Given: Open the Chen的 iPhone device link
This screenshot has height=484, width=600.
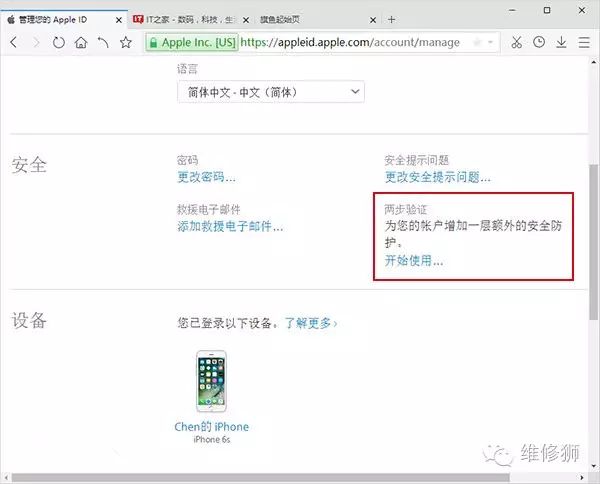Looking at the screenshot, I should pyautogui.click(x=211, y=427).
